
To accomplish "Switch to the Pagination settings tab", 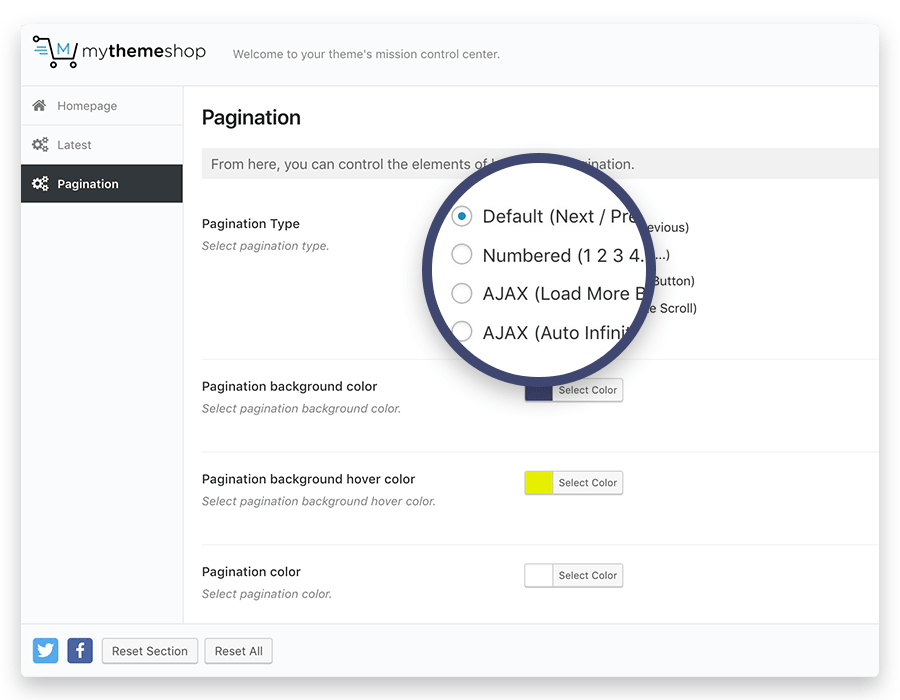I will 102,184.
